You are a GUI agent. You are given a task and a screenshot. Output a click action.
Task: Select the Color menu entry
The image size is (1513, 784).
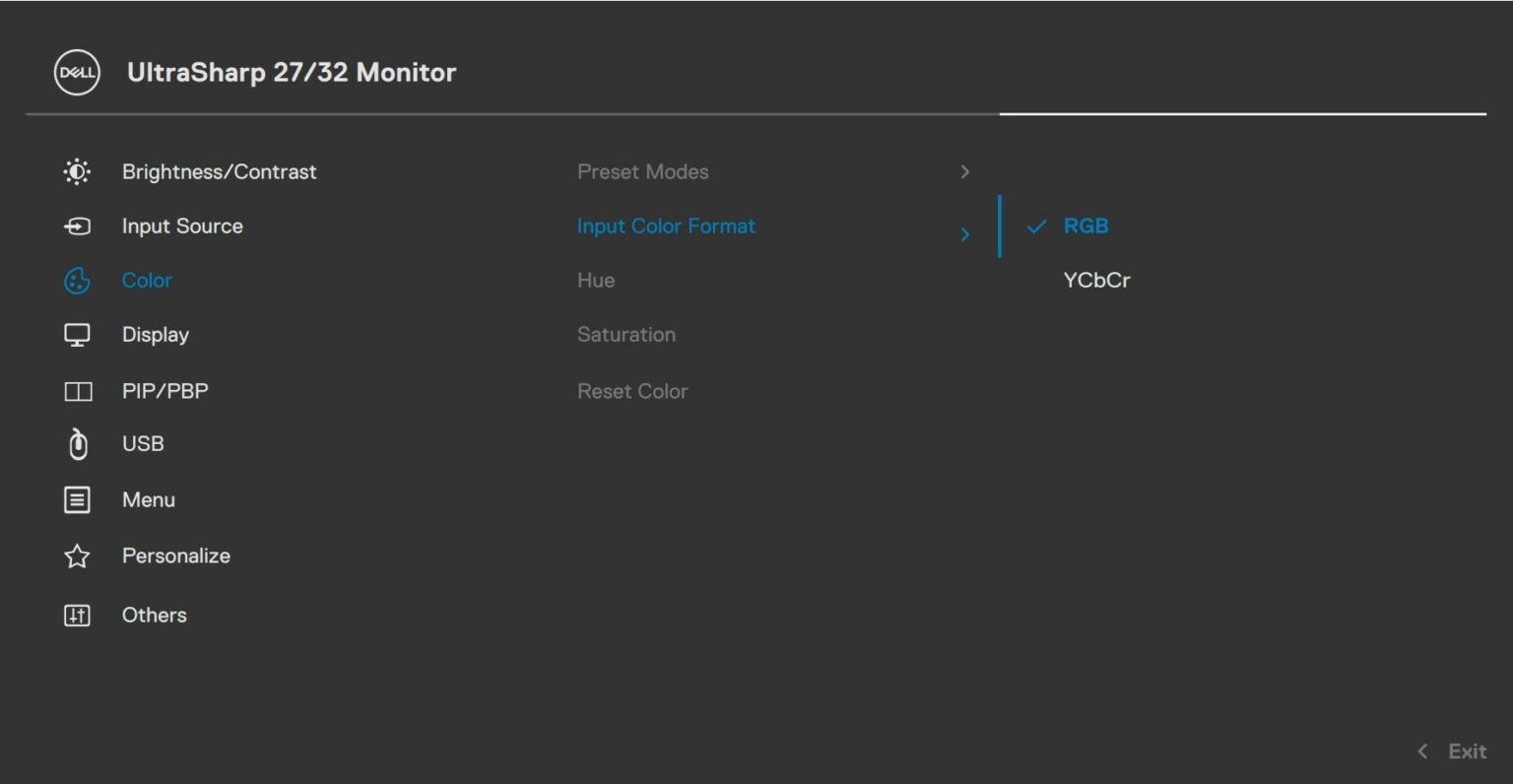pyautogui.click(x=146, y=280)
